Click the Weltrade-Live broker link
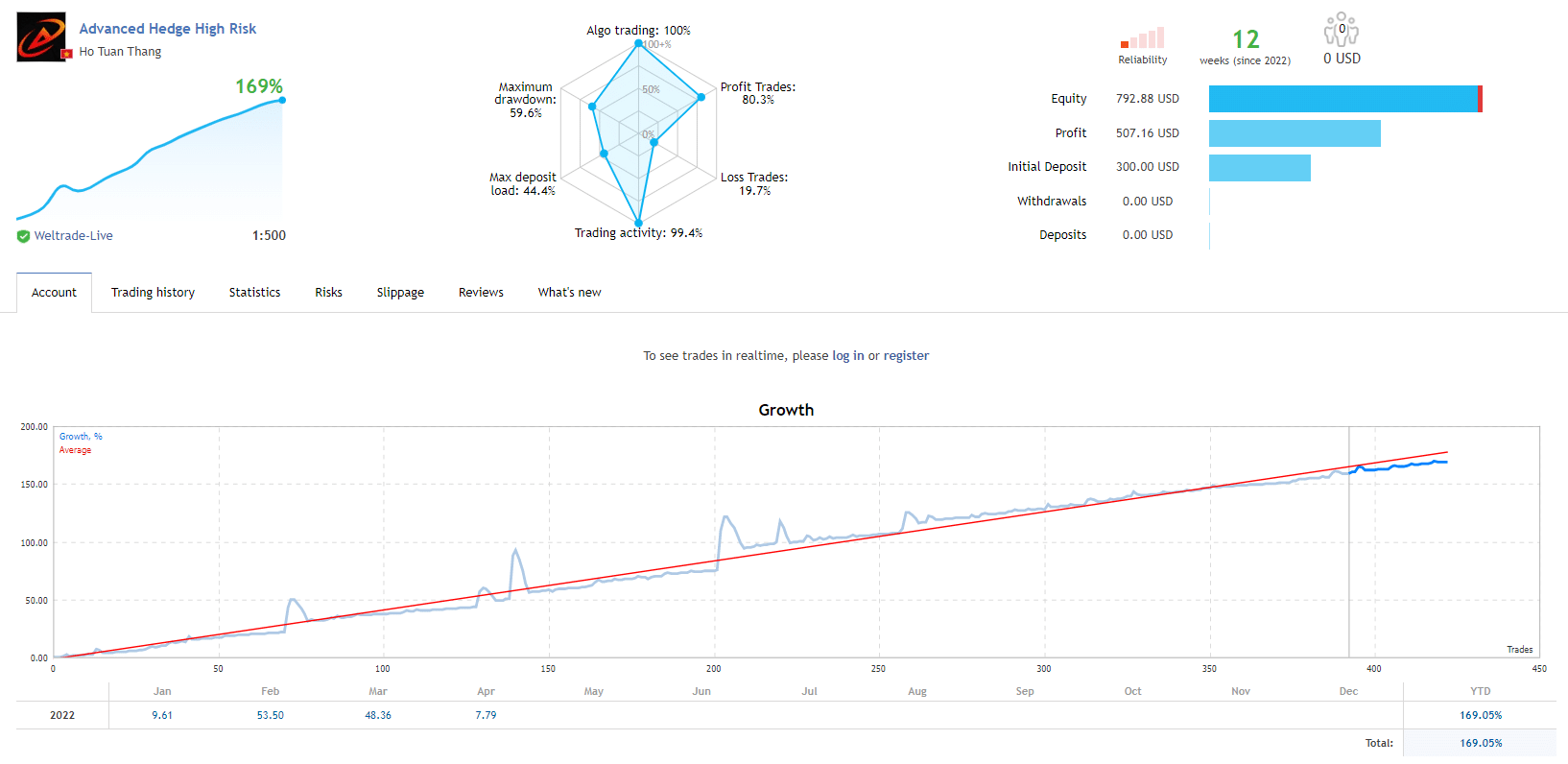The image size is (1568, 764). [73, 236]
